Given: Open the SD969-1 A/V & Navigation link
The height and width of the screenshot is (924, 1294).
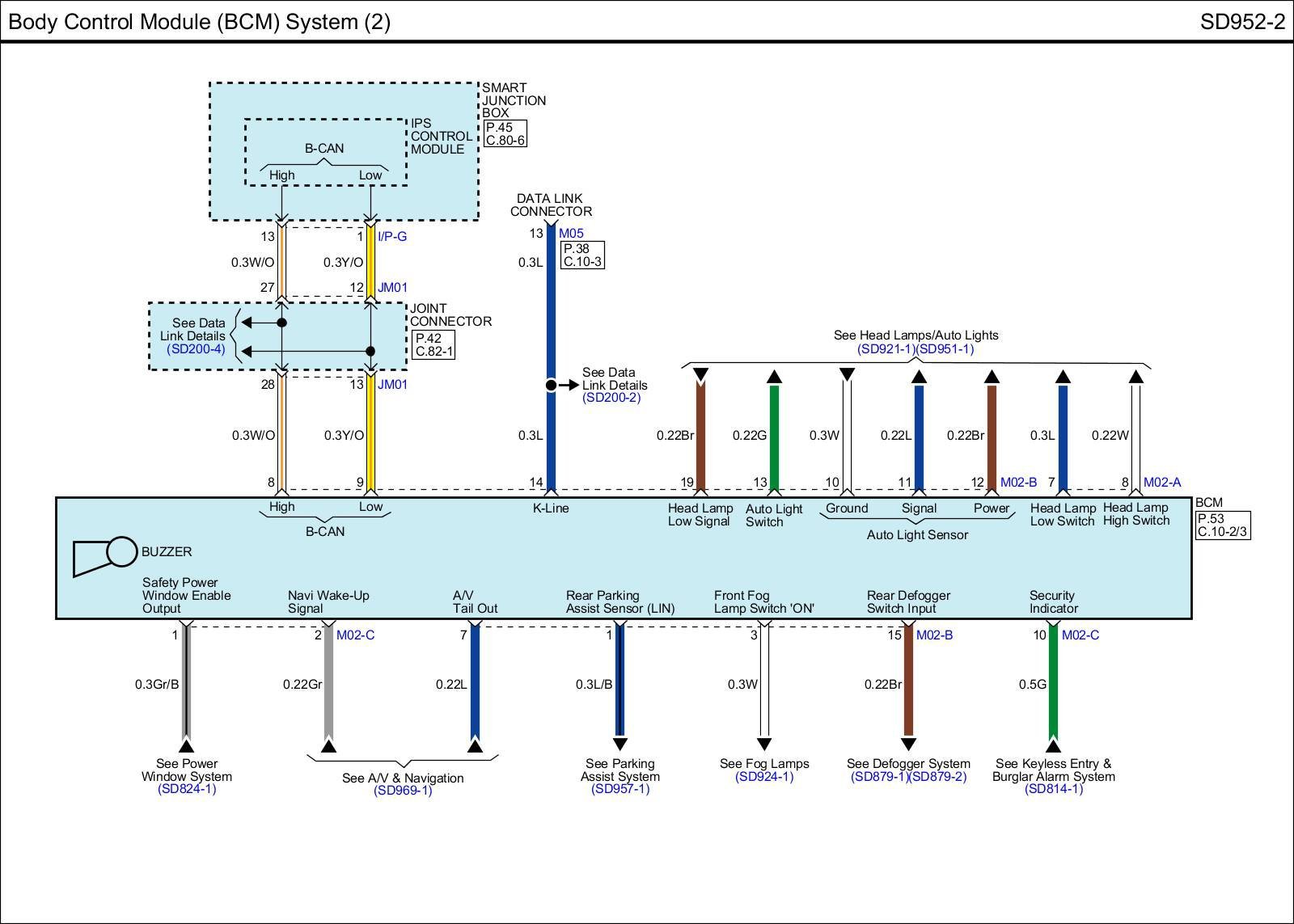Looking at the screenshot, I should [x=403, y=791].
